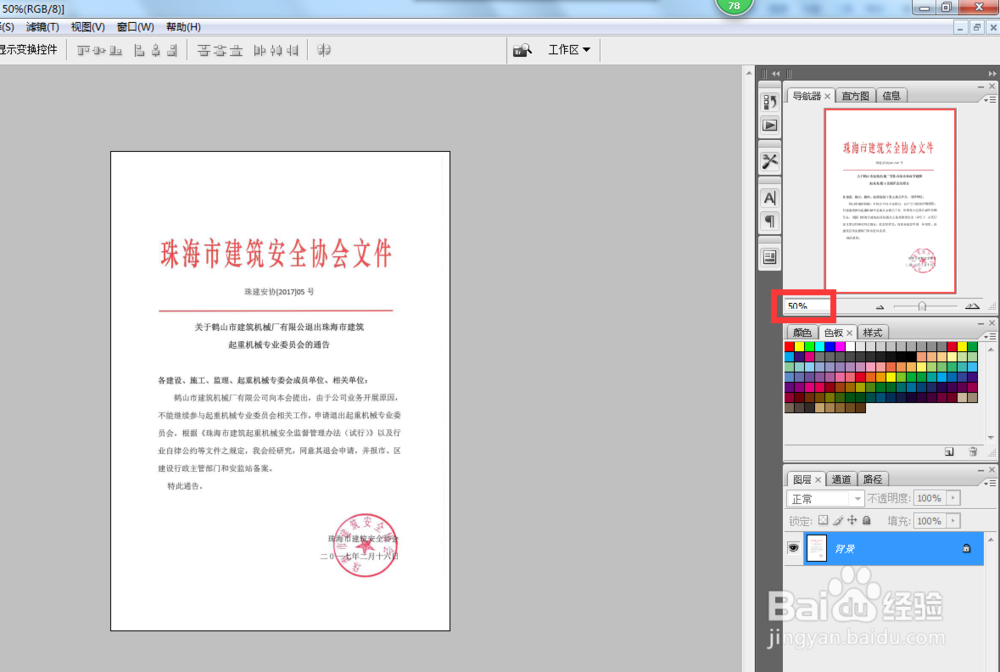Create new swatch from foreground color
This screenshot has width=1000, height=672.
[949, 451]
